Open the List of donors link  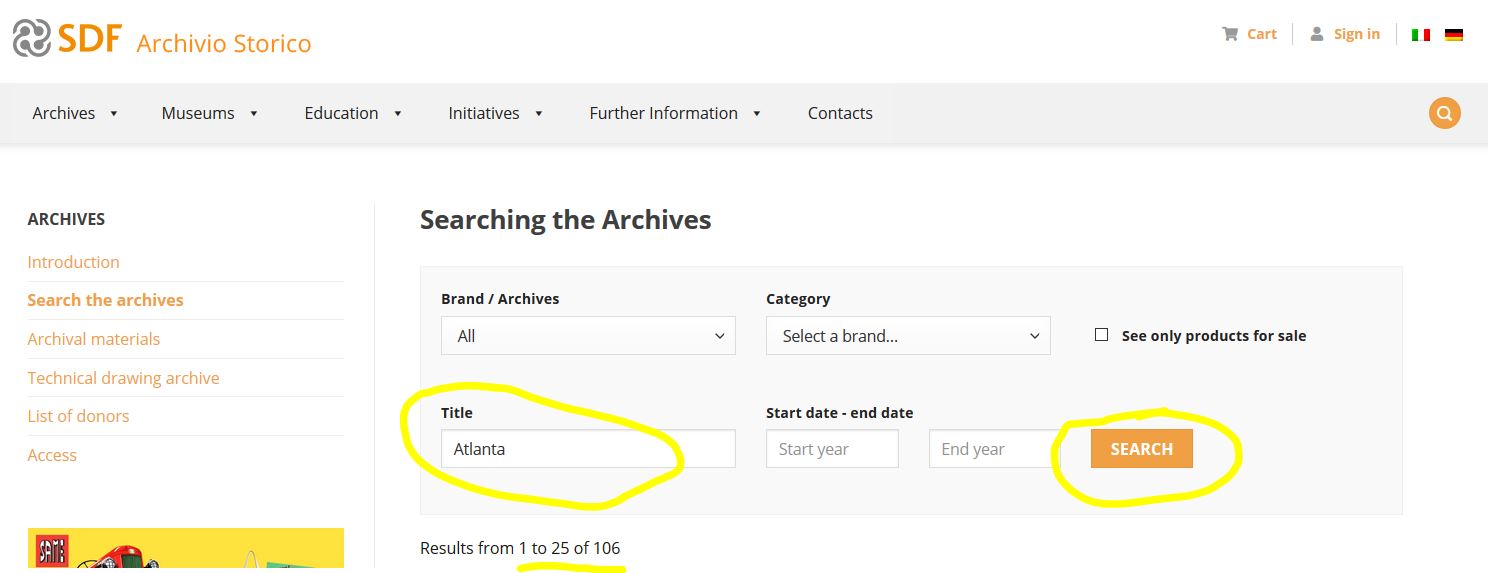pyautogui.click(x=78, y=416)
